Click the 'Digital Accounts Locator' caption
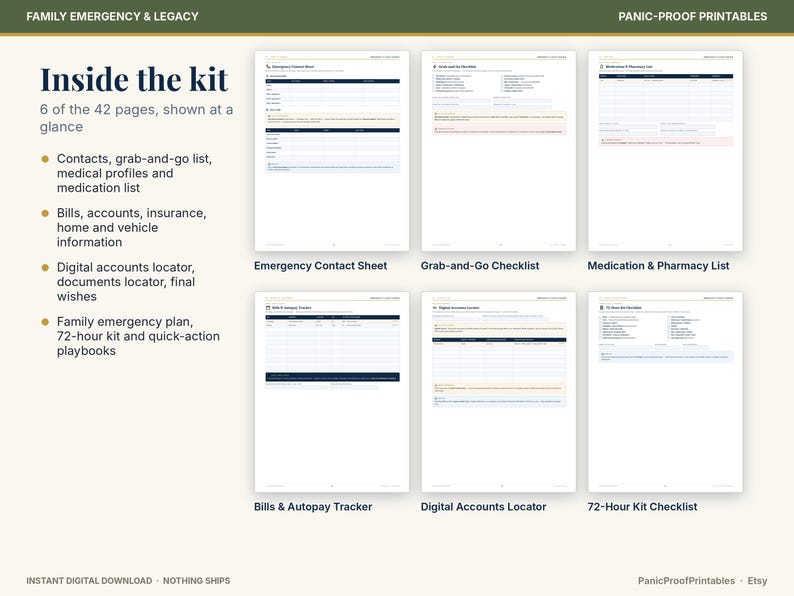This screenshot has height=596, width=794. coord(484,507)
